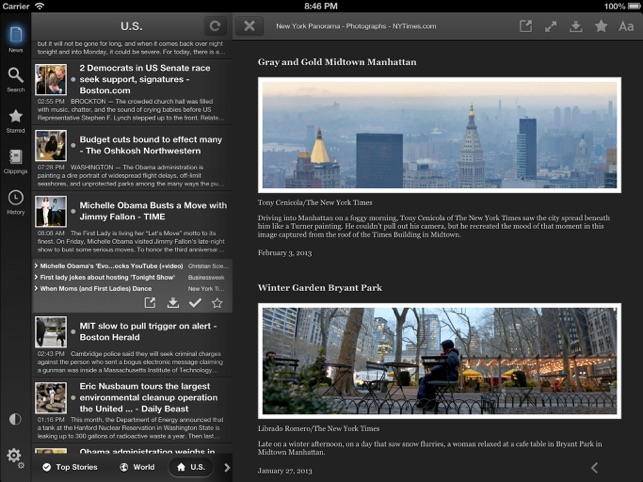Open Clippings notebook in sidebar
The image size is (643, 482).
(16, 162)
